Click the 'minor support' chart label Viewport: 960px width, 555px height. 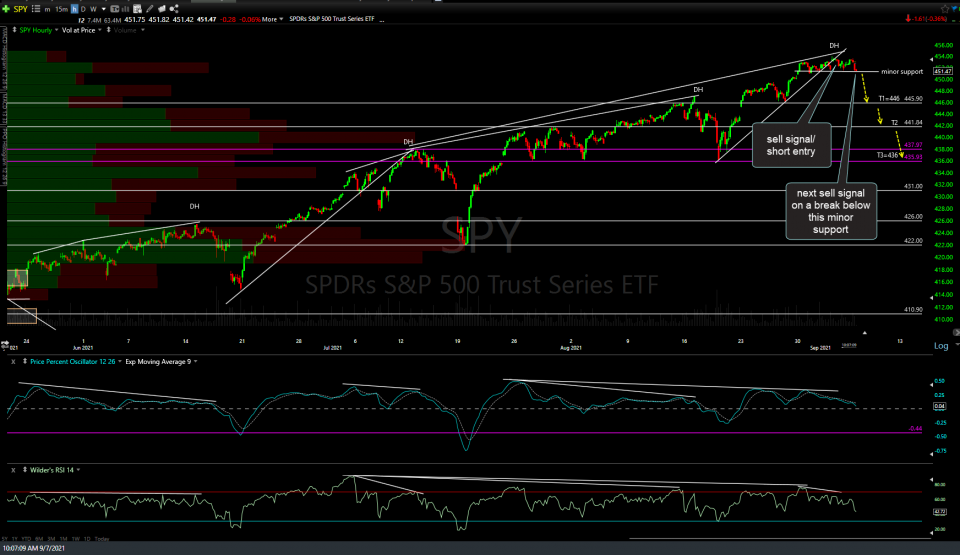[902, 72]
